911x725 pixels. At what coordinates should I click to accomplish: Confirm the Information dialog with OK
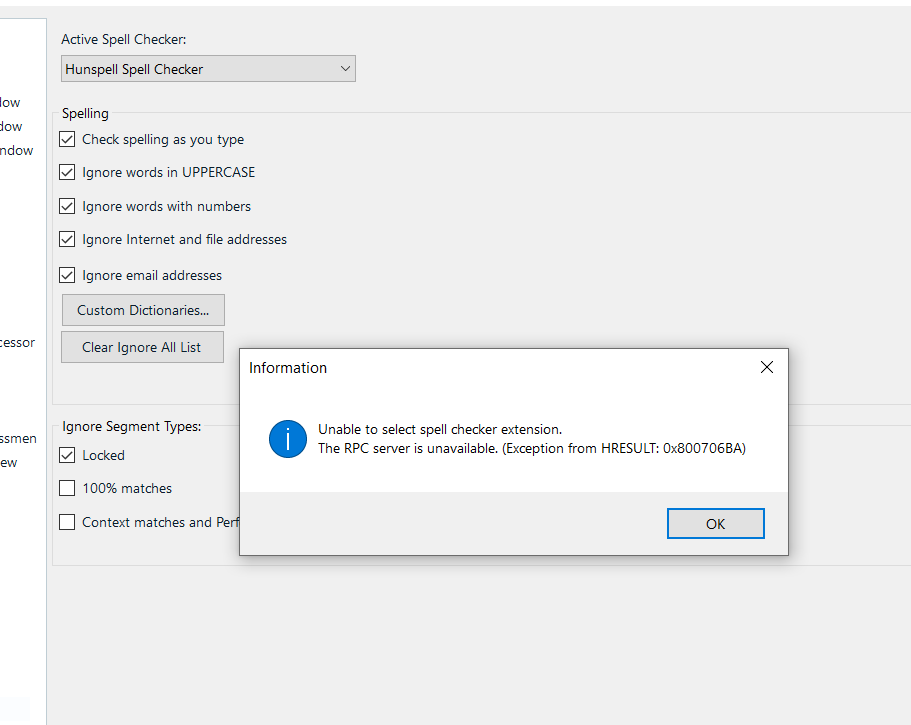715,523
